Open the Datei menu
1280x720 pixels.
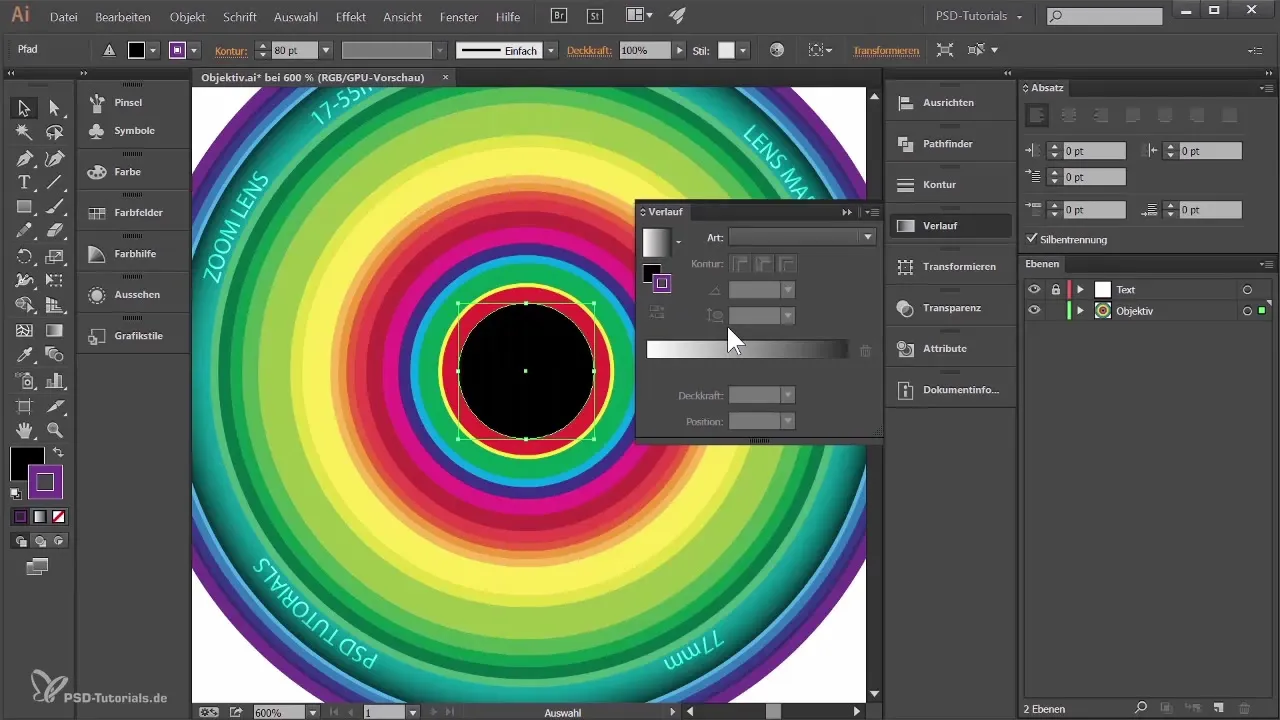pos(63,17)
